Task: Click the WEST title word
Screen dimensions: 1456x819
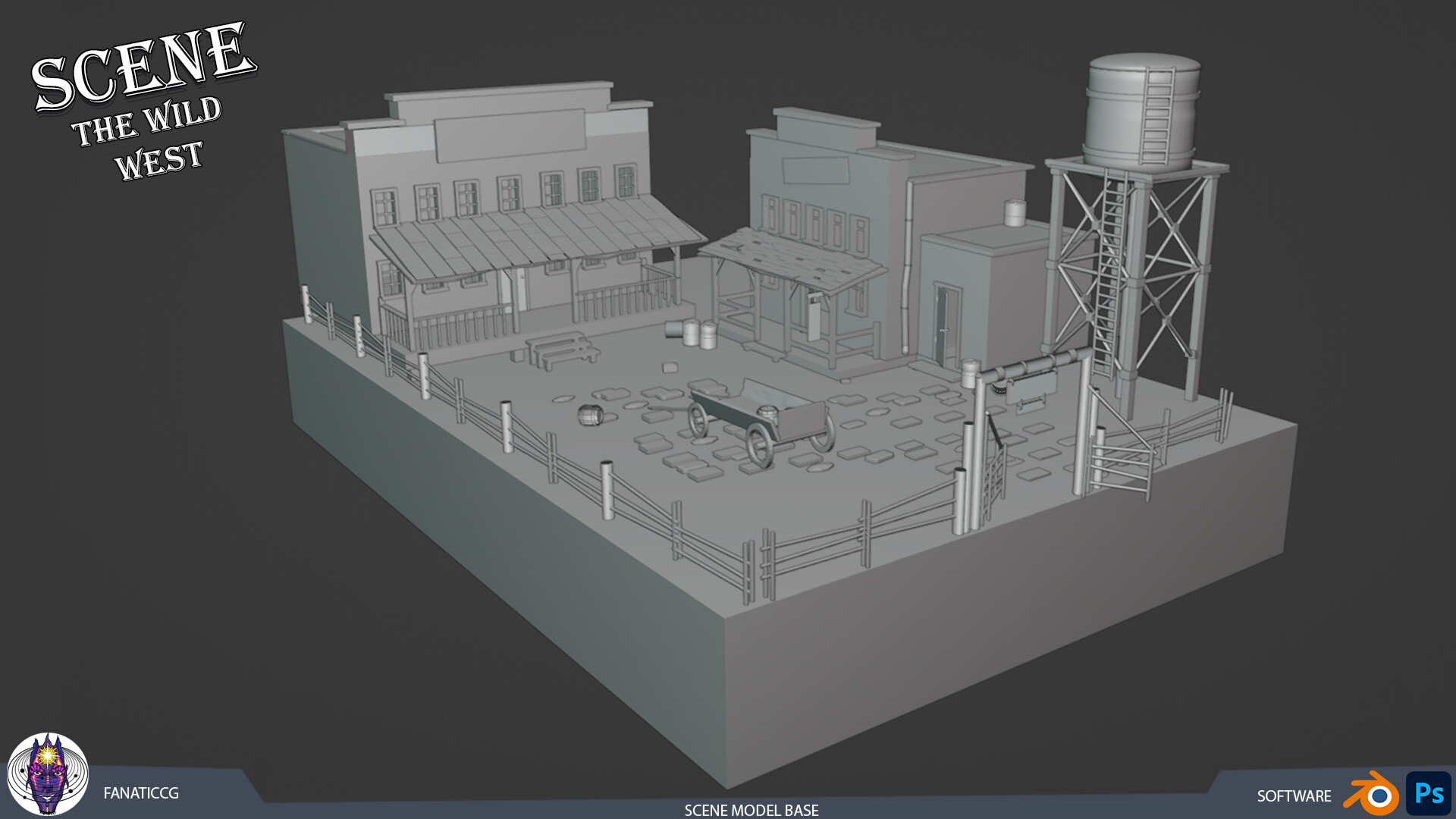Action: [x=159, y=161]
